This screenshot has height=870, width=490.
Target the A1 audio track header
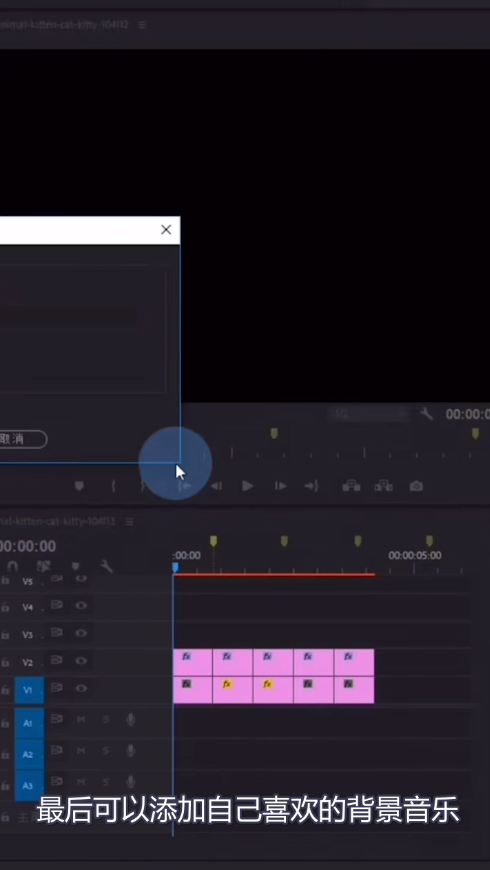pyautogui.click(x=29, y=723)
